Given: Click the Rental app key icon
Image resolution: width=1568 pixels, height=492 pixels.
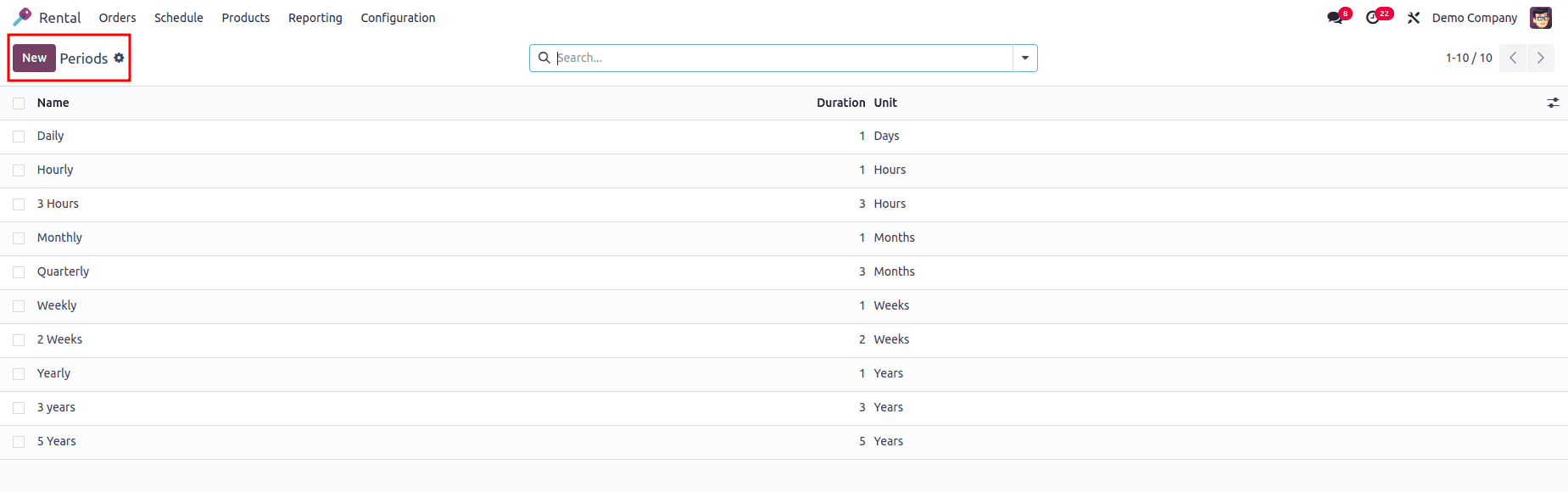Looking at the screenshot, I should pyautogui.click(x=22, y=17).
